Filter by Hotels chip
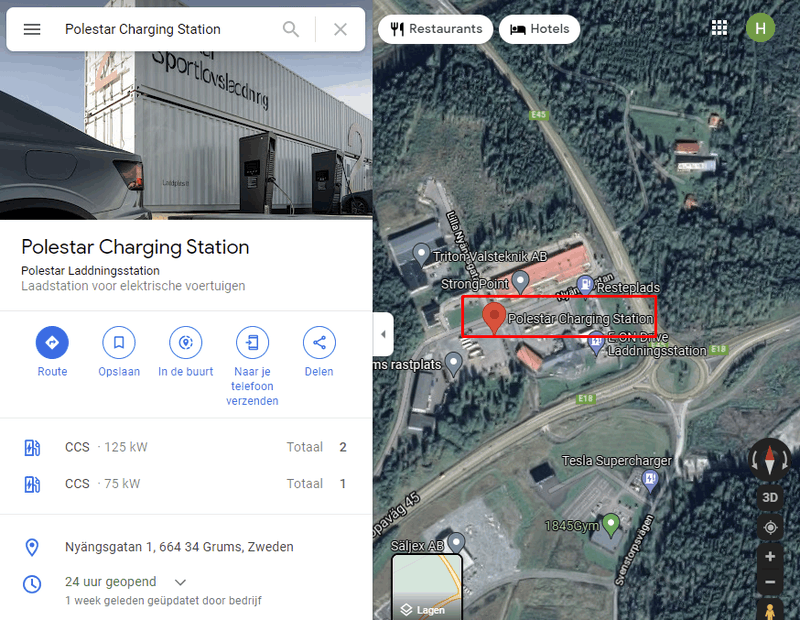This screenshot has width=800, height=620. 539,29
